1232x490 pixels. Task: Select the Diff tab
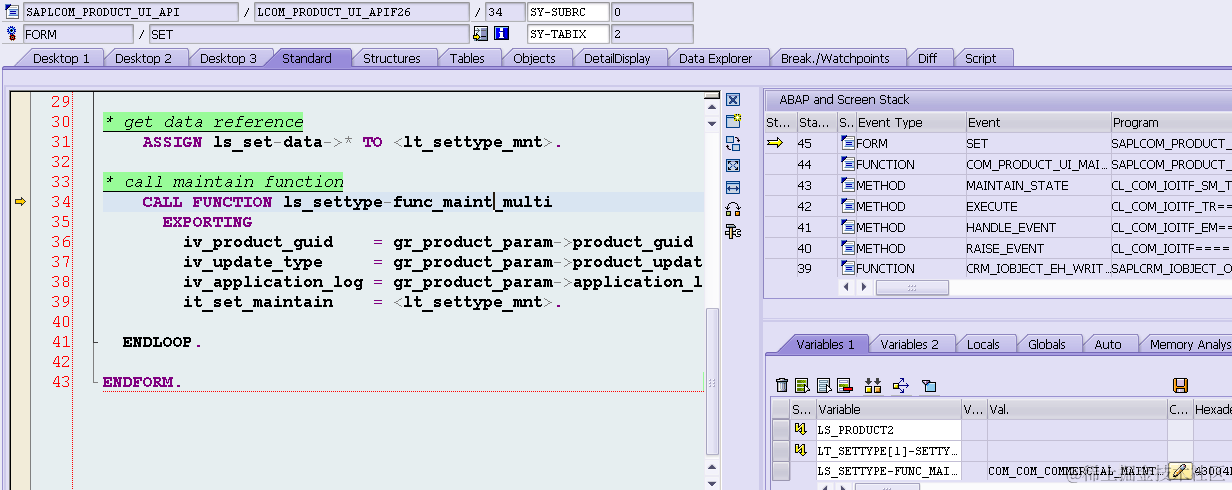[x=927, y=58]
